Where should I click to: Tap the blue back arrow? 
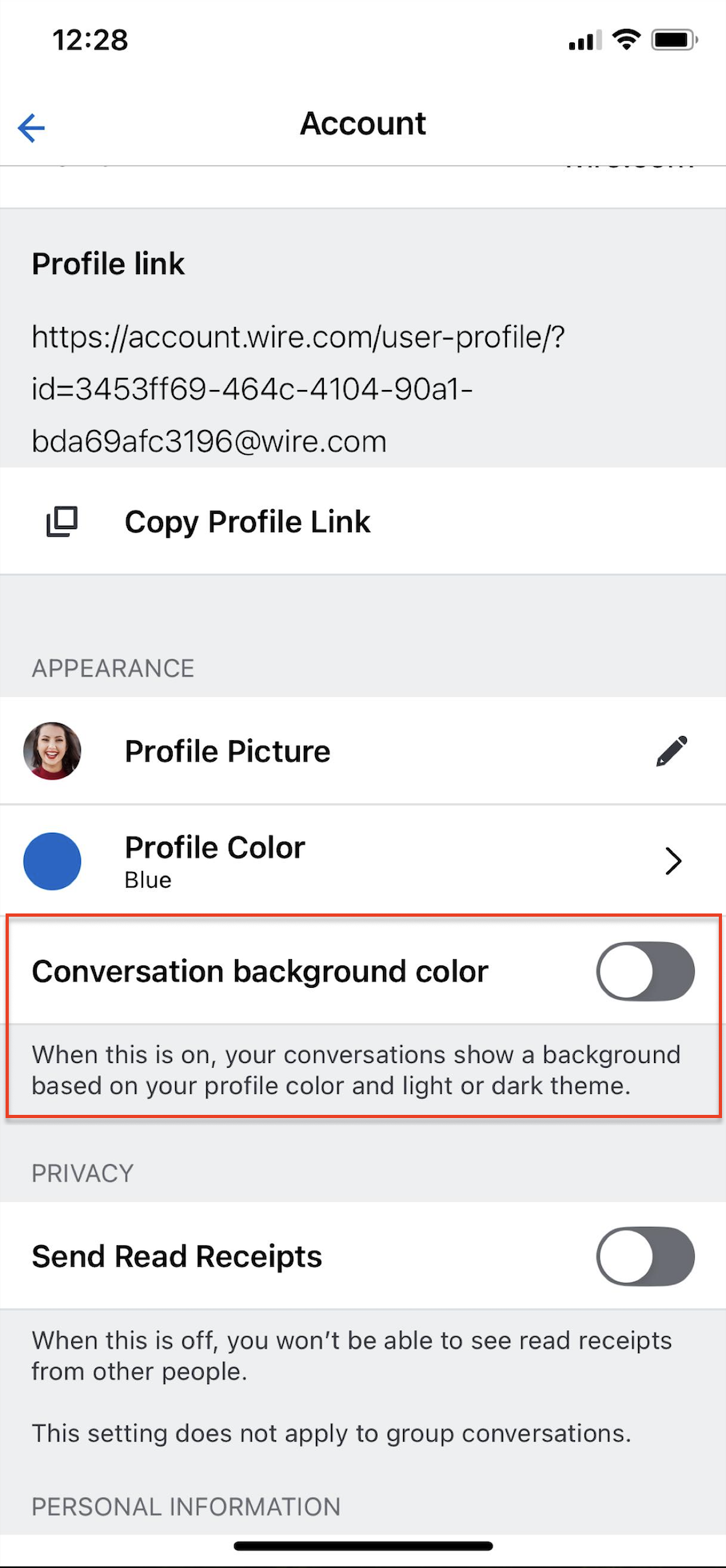click(x=31, y=127)
